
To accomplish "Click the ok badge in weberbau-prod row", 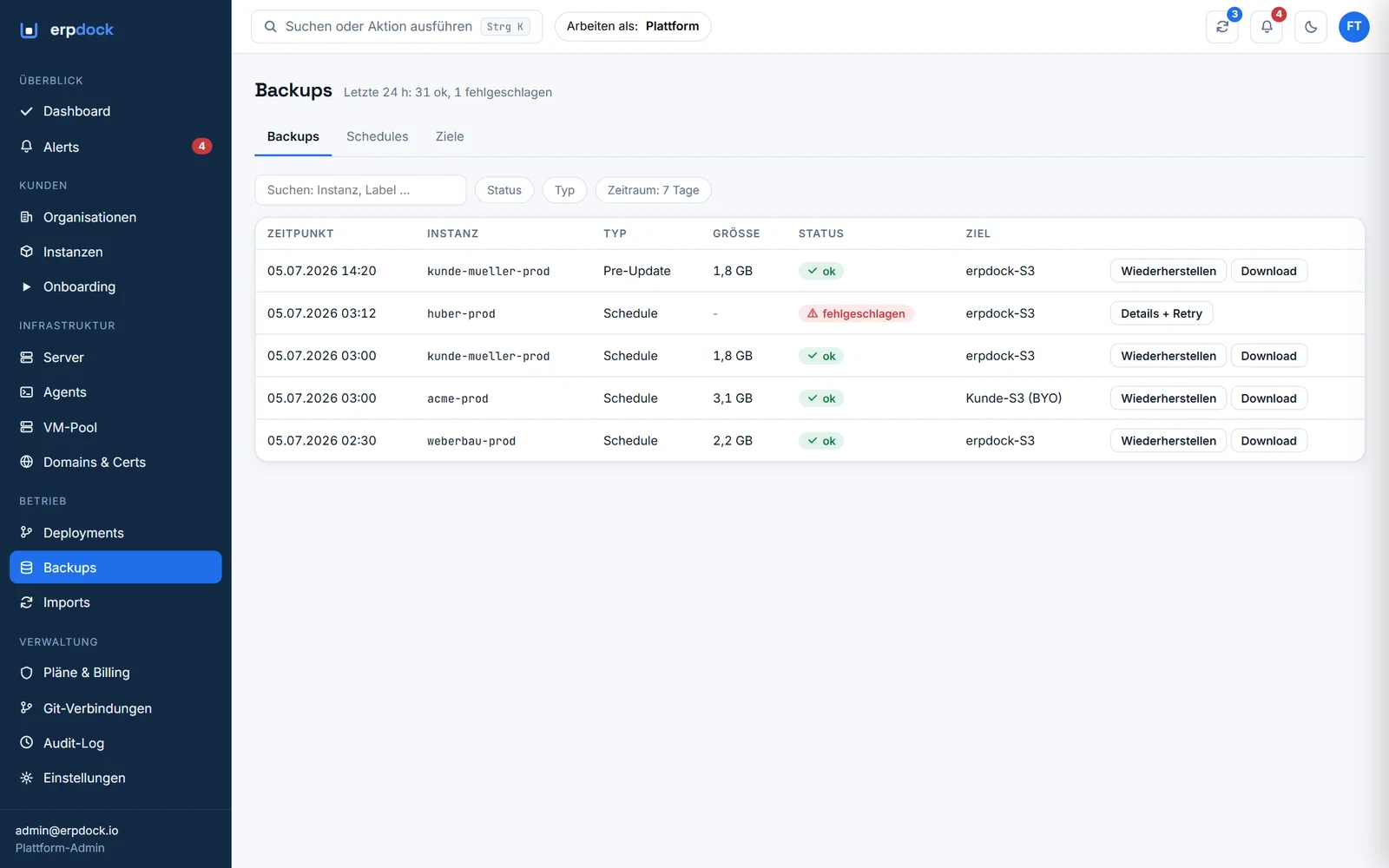I will [x=821, y=441].
